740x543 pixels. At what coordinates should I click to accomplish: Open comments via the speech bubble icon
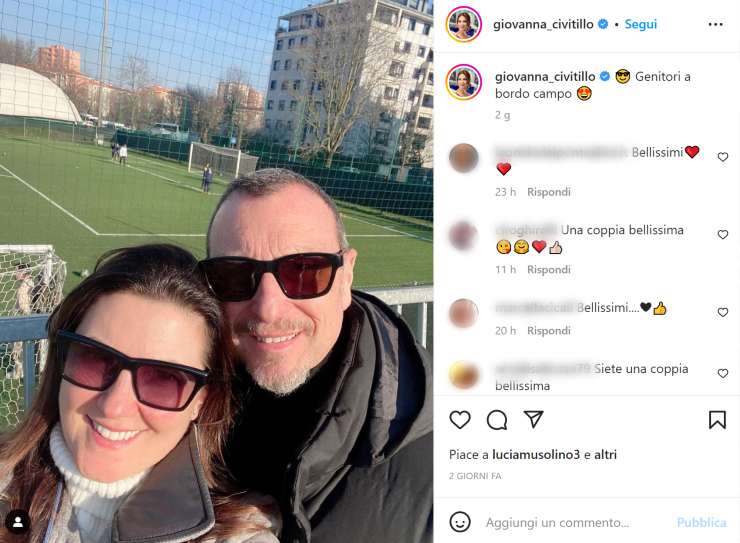[x=496, y=419]
